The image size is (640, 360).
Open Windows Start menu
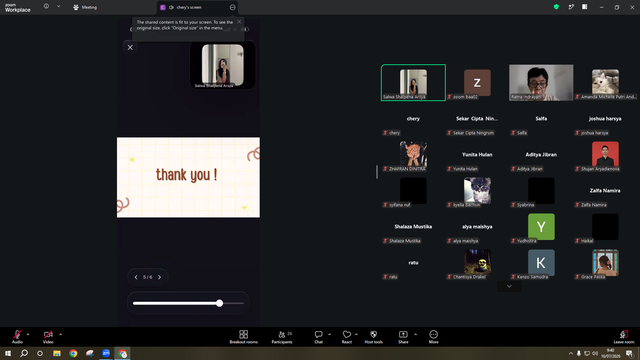click(8, 353)
